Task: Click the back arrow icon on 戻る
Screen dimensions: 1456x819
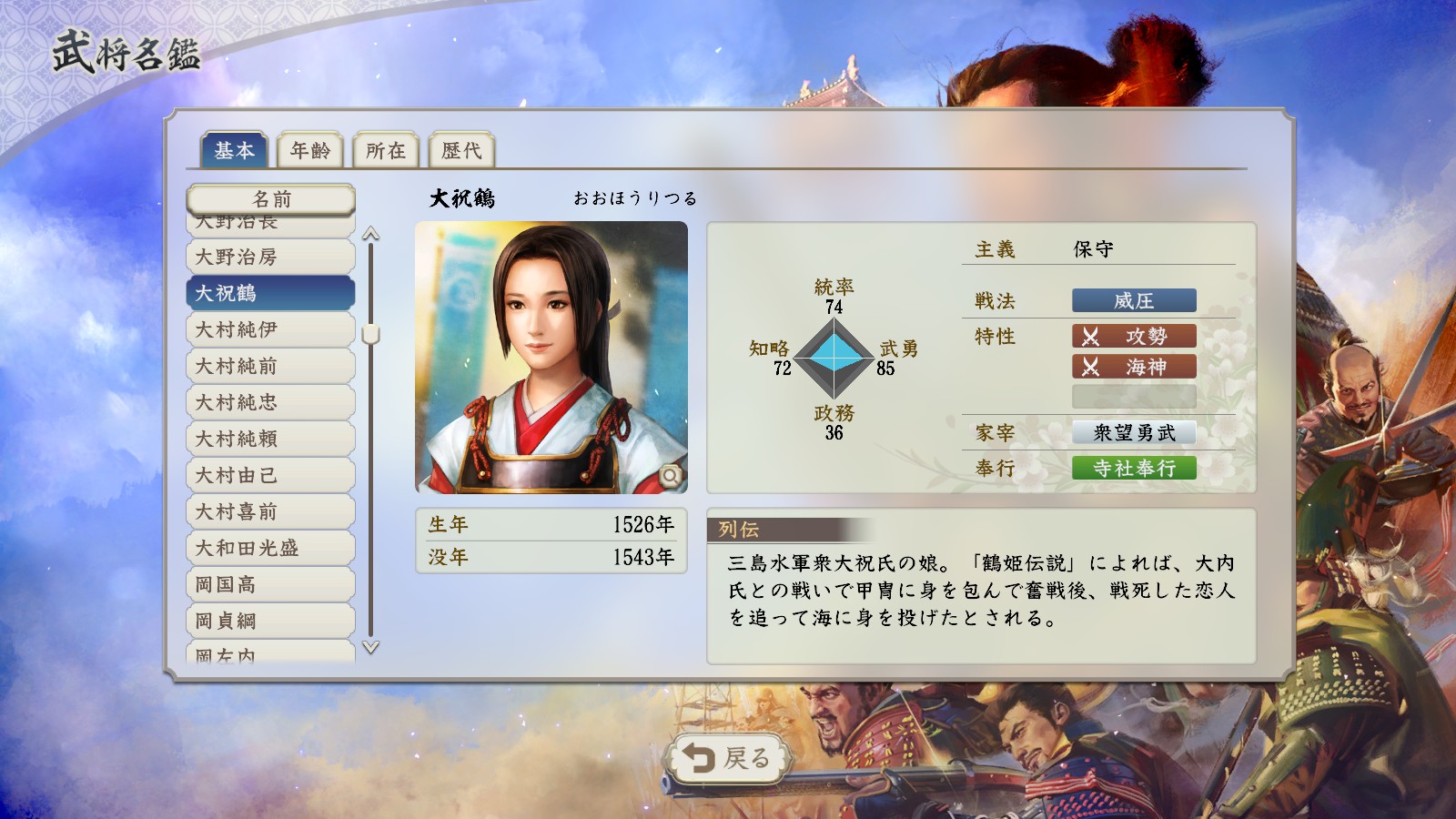Action: click(x=699, y=758)
